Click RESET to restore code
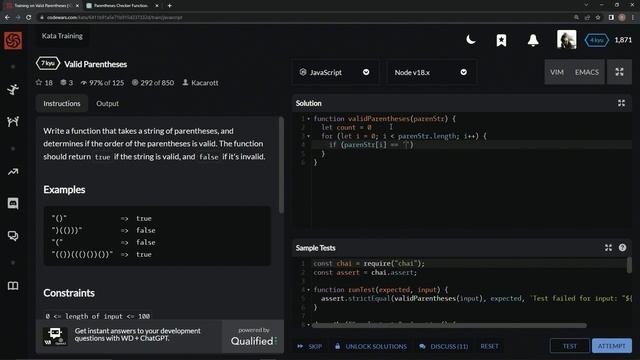Viewport: 640px width, 360px height. [489, 346]
